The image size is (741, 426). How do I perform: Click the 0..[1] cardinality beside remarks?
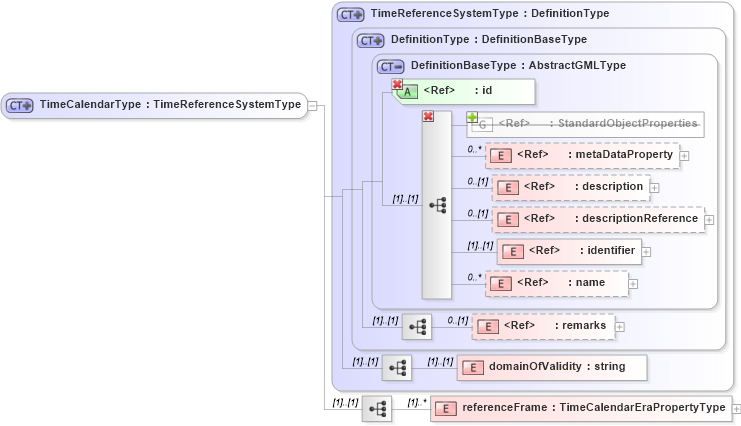tap(457, 321)
